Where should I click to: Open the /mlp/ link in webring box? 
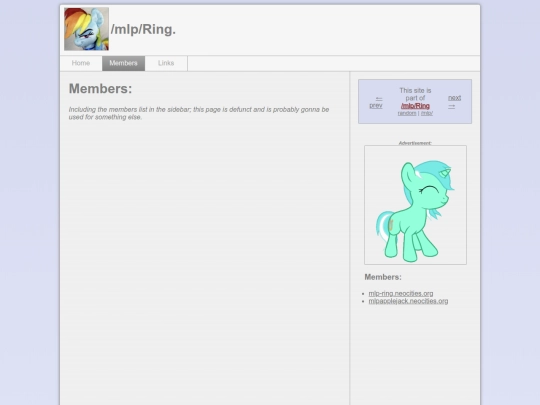pyautogui.click(x=427, y=113)
